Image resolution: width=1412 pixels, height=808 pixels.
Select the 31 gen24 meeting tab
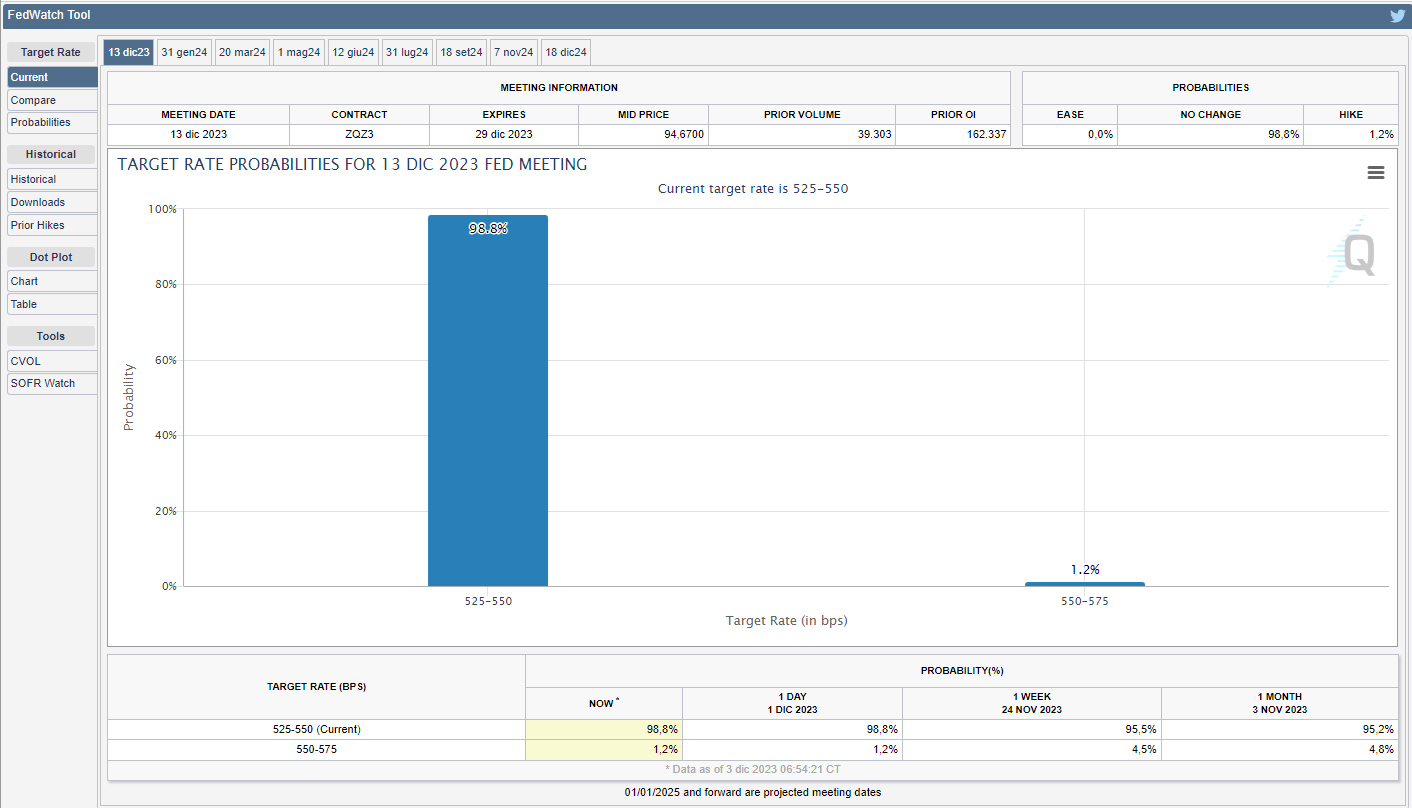pyautogui.click(x=184, y=52)
